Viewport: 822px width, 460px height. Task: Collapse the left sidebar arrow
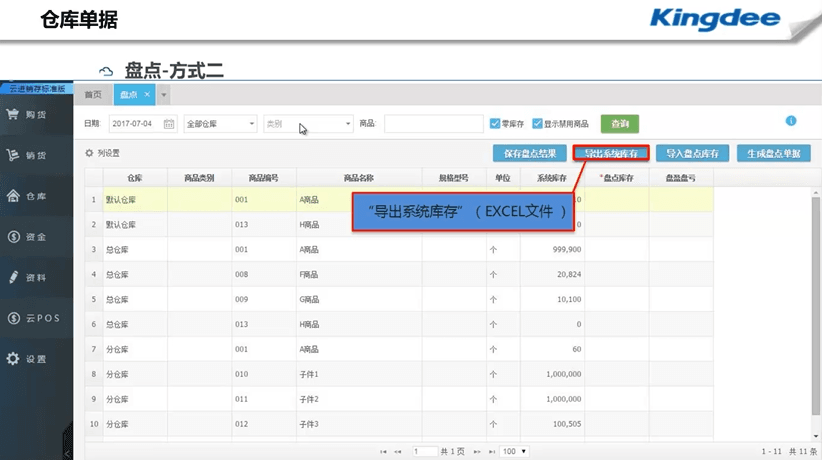pos(68,452)
